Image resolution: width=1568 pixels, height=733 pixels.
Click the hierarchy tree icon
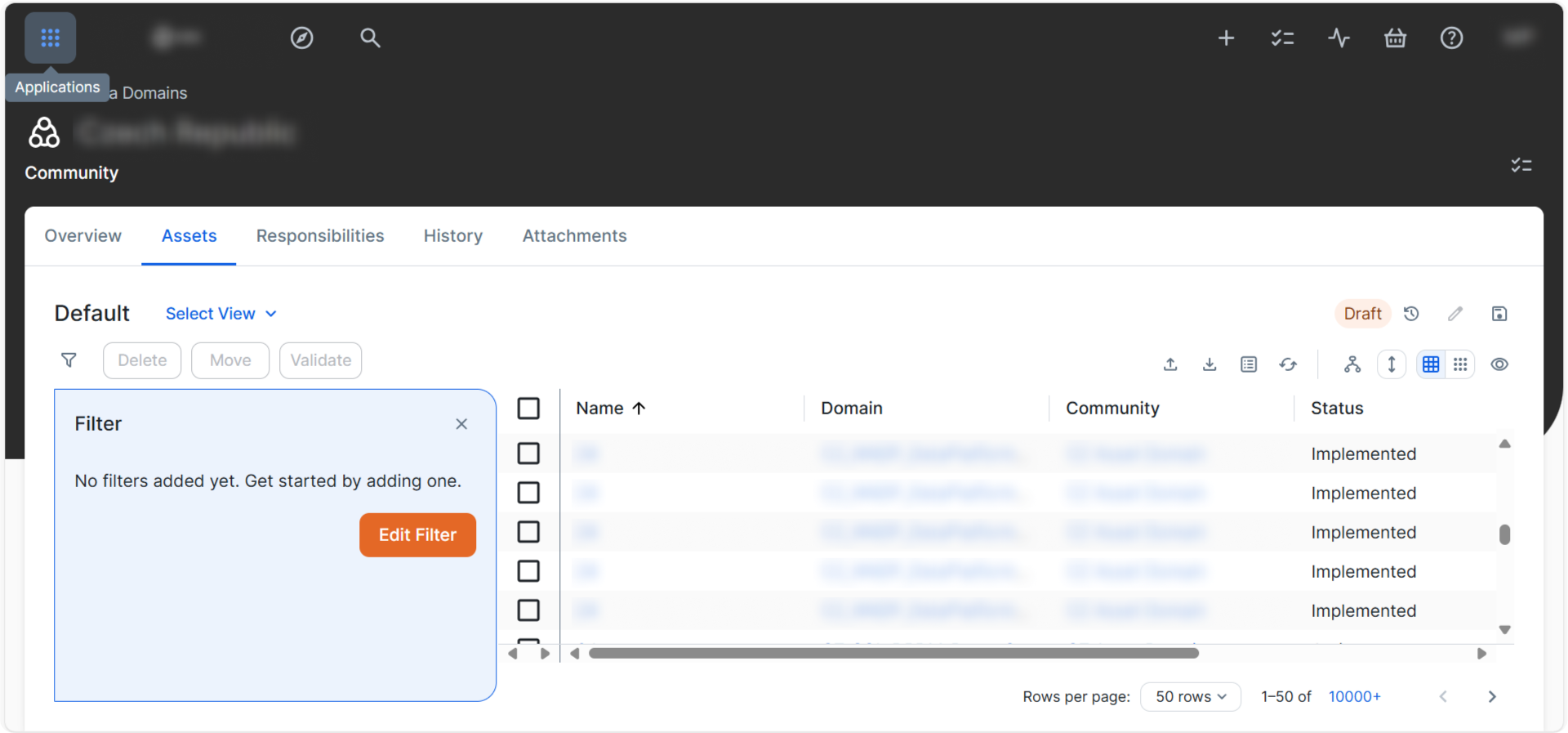point(1352,364)
